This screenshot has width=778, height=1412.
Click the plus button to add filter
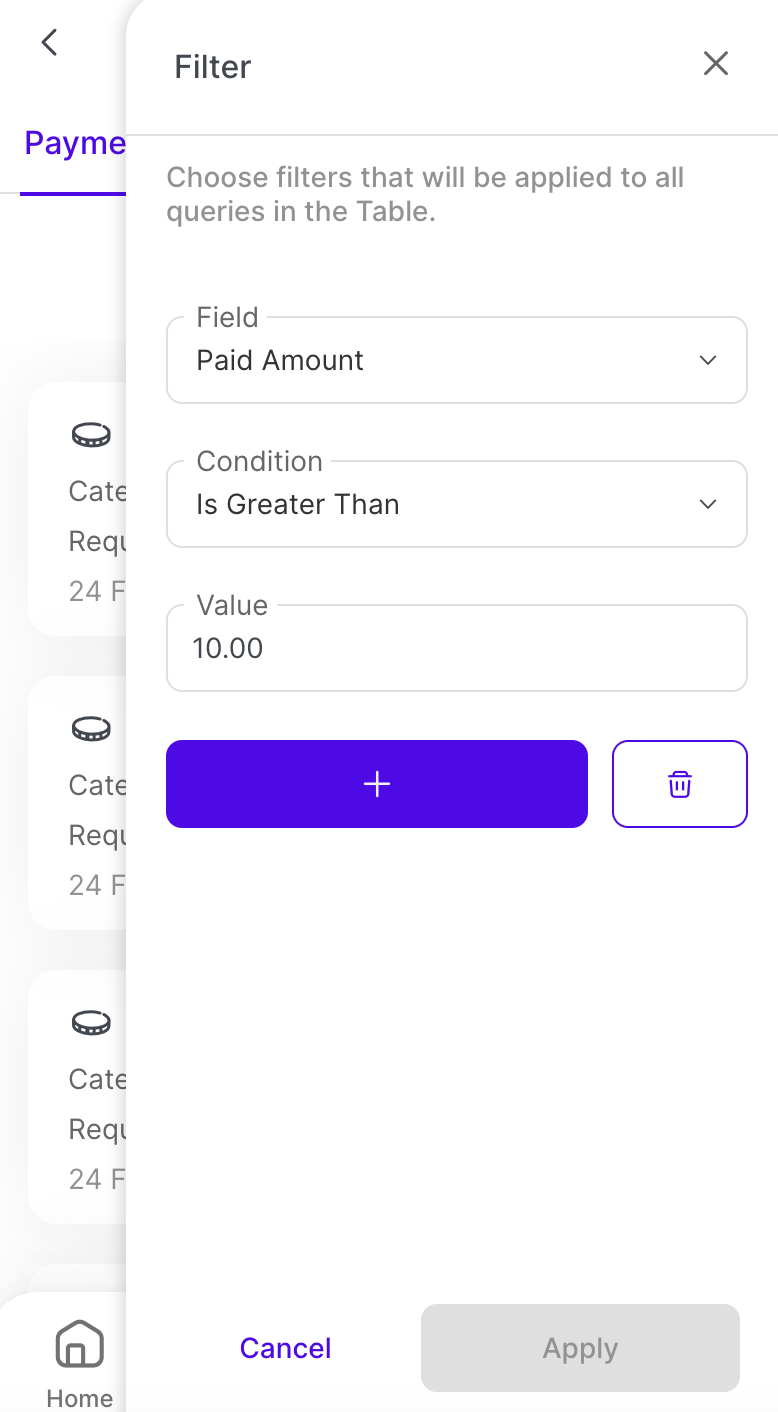pos(376,784)
